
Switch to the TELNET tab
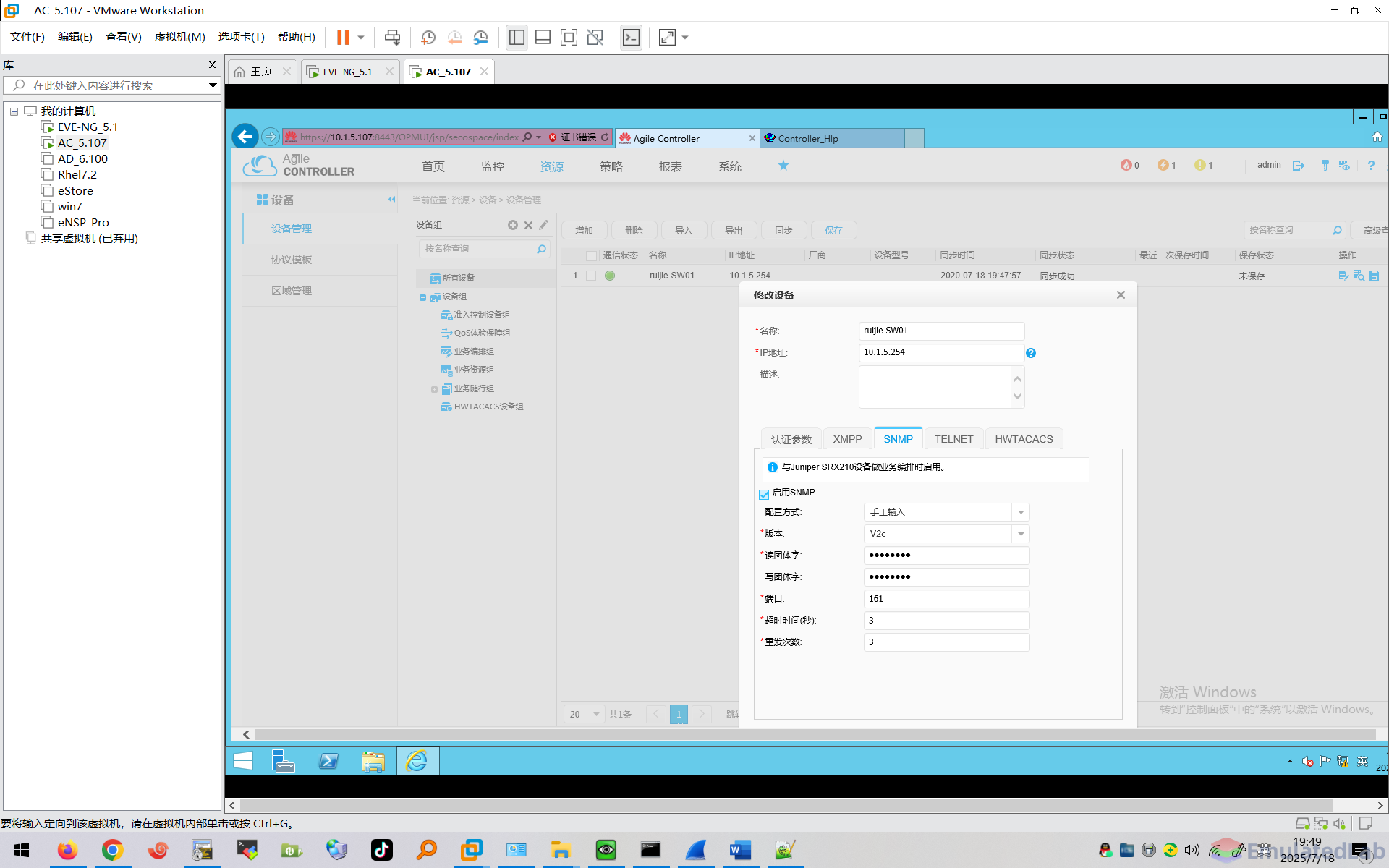953,439
